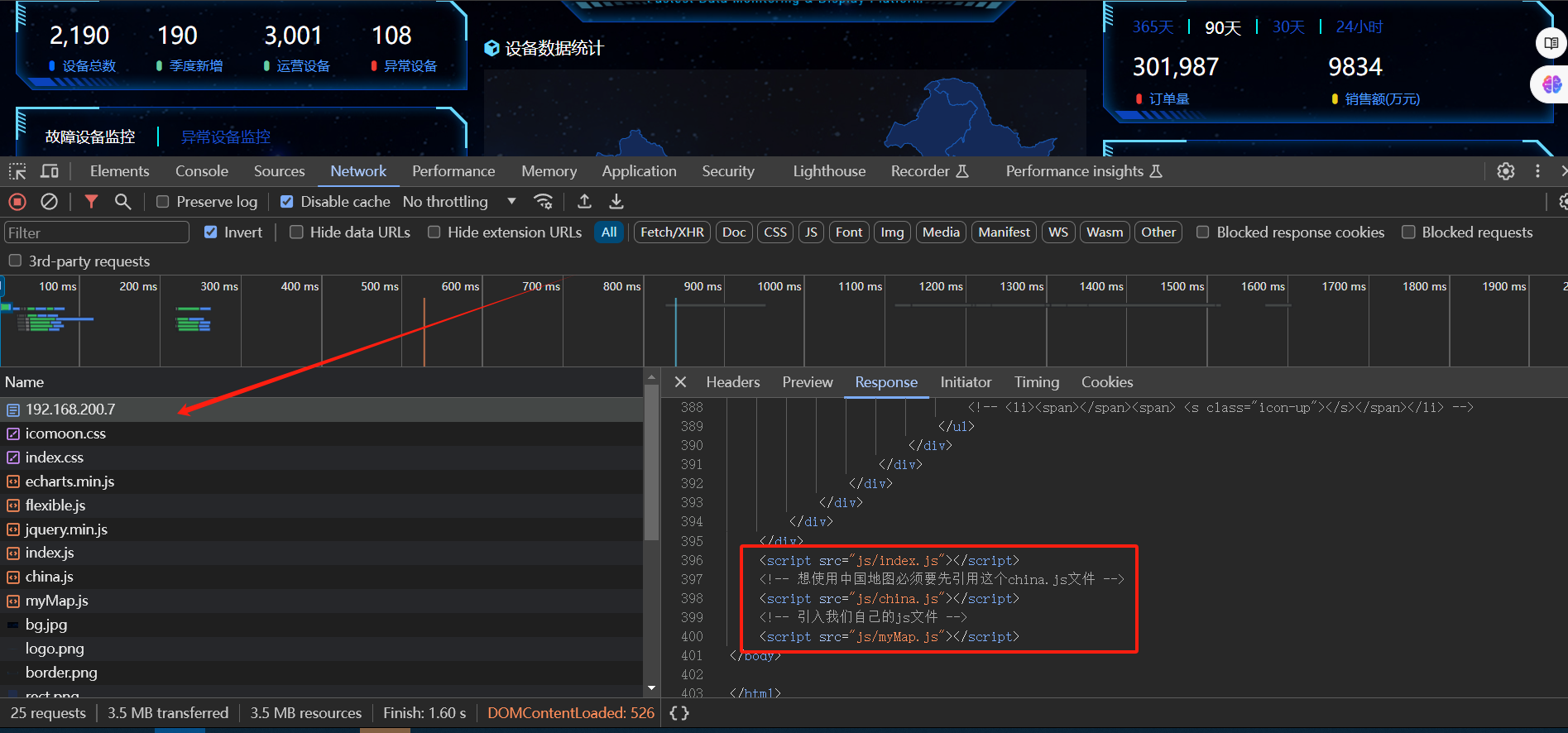Open DevTools more options kebab menu

(1537, 171)
